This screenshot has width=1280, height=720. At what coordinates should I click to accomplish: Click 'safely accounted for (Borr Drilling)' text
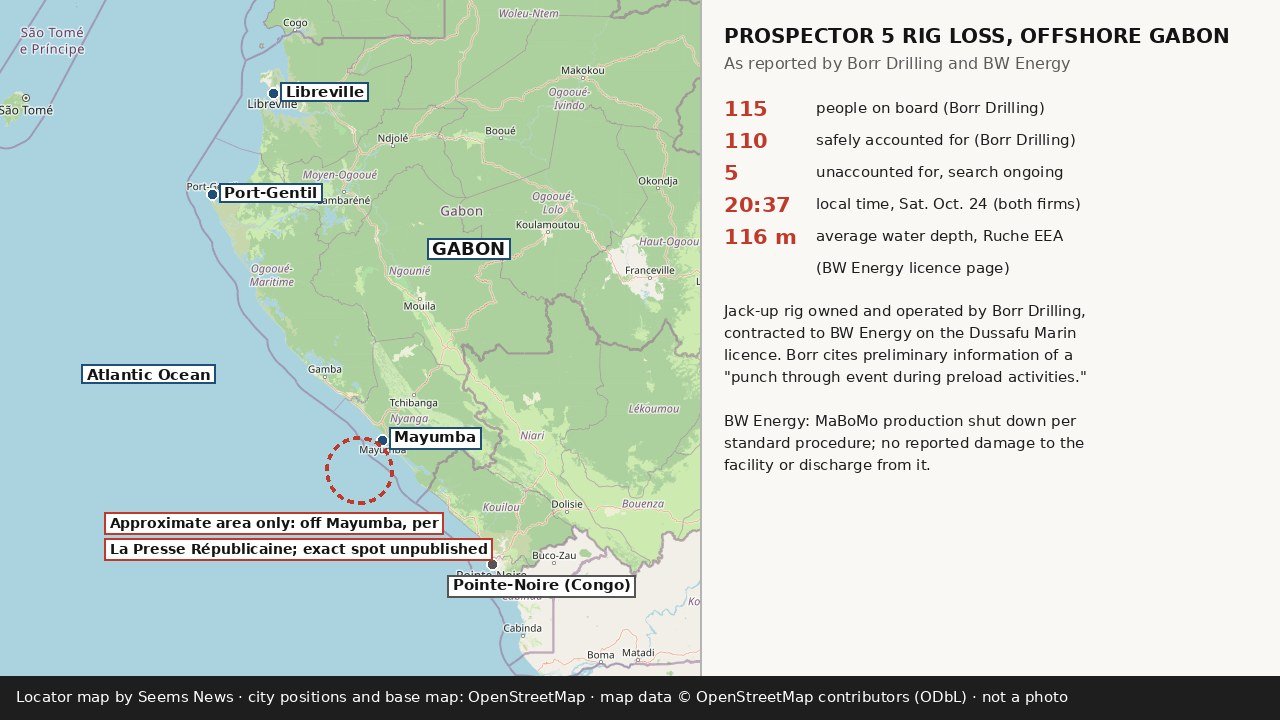coord(946,140)
